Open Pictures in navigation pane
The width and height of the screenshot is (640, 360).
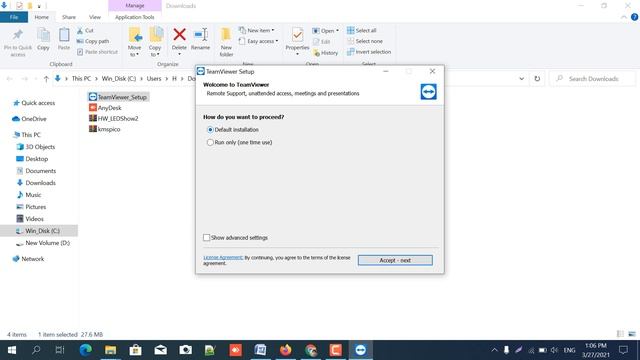[x=31, y=207]
